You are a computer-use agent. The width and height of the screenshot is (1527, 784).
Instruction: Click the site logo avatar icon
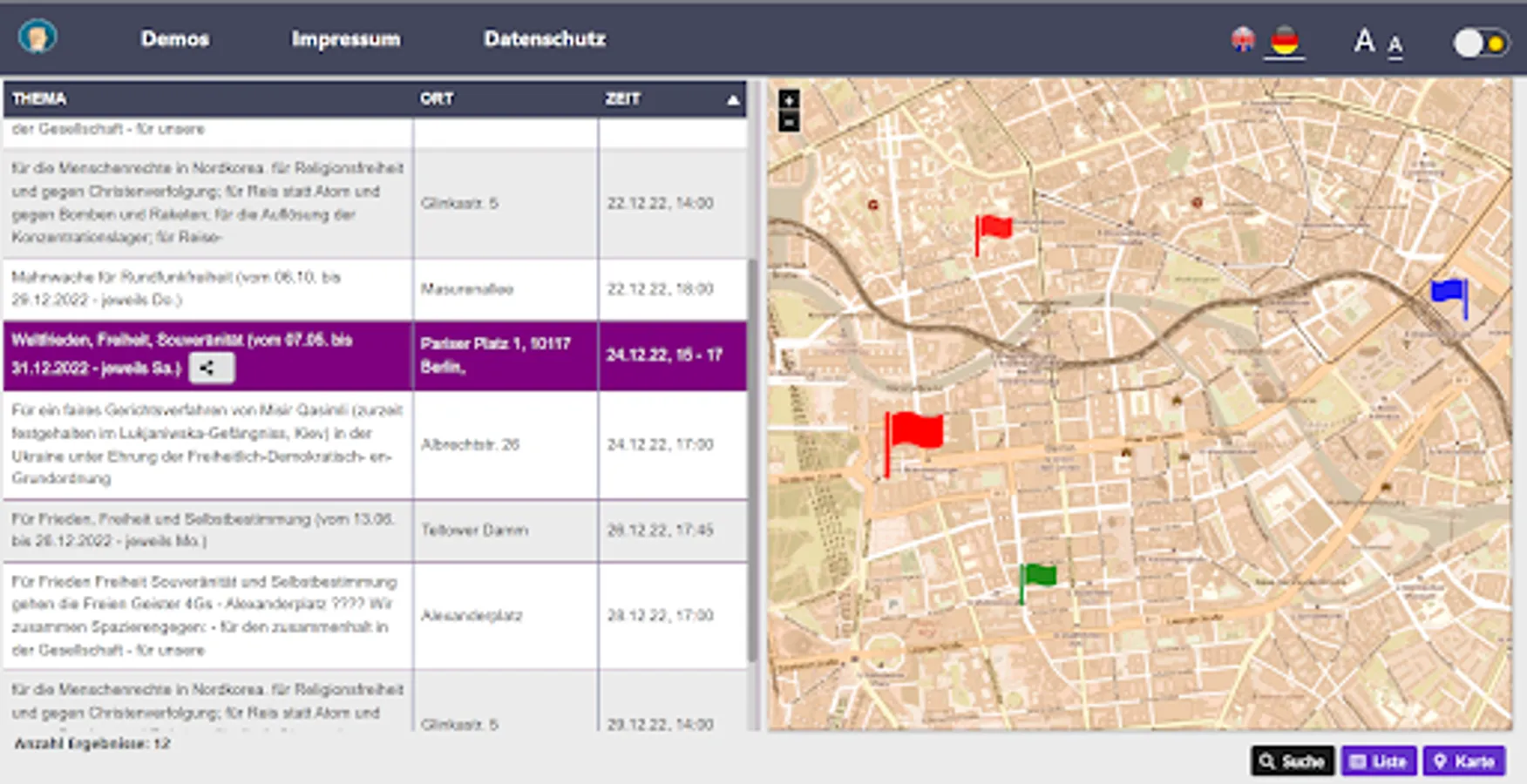click(x=37, y=37)
